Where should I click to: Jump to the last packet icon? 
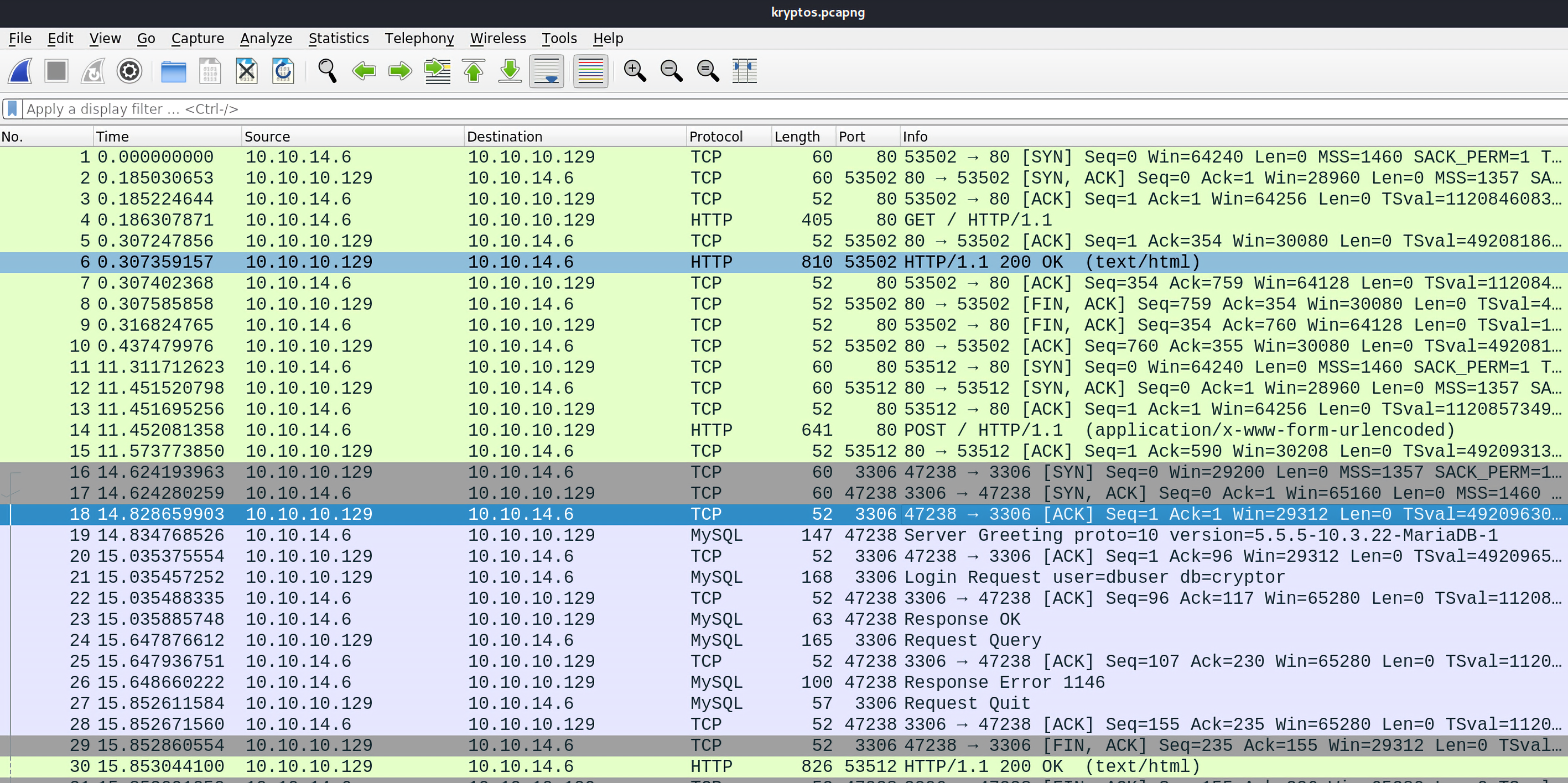click(x=510, y=71)
